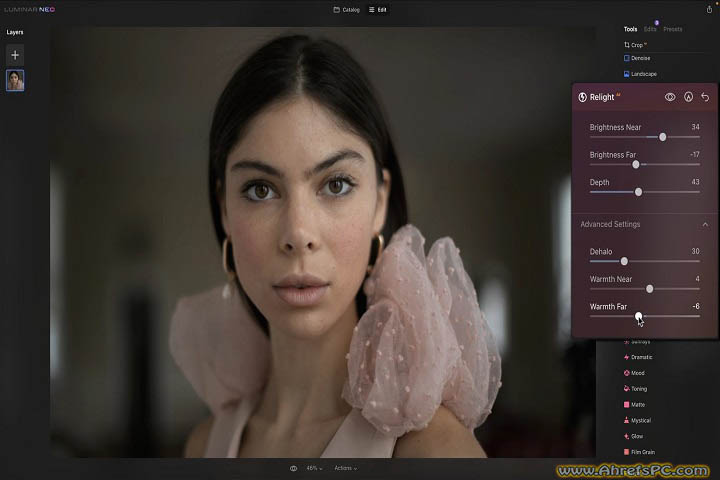This screenshot has width=720, height=480.
Task: Click the Brightness Far slider handle
Action: [636, 164]
